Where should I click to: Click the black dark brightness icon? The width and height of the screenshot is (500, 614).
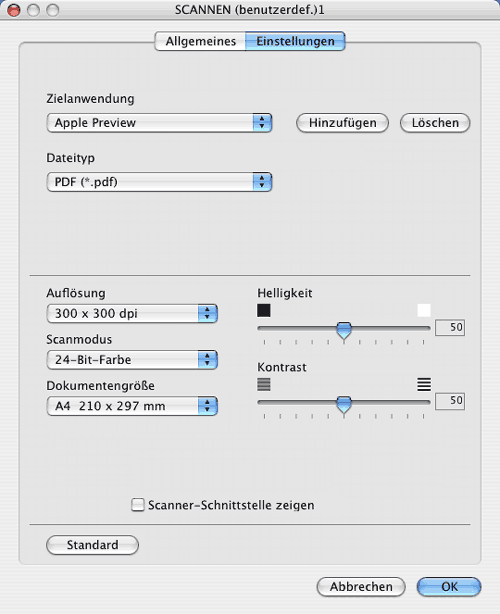click(x=264, y=311)
